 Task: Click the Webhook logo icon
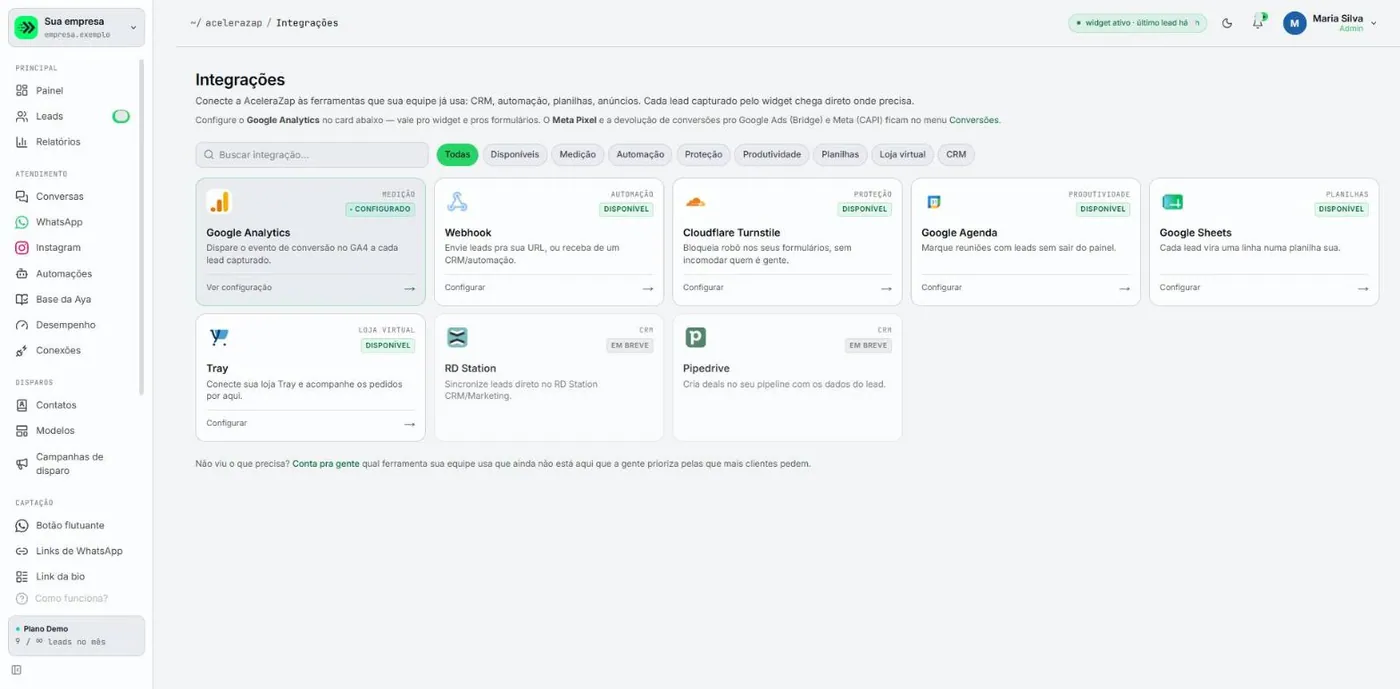tap(457, 202)
